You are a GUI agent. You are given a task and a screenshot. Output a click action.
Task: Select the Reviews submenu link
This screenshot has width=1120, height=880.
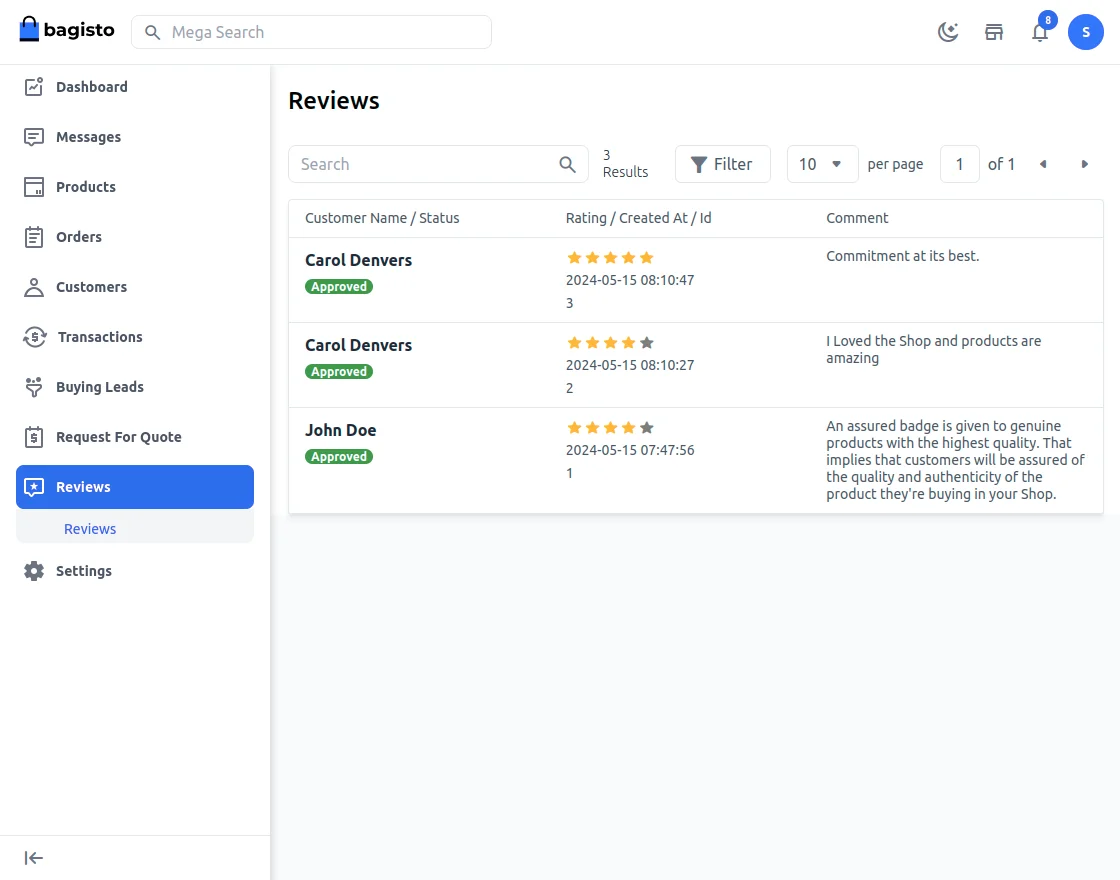[x=90, y=529]
